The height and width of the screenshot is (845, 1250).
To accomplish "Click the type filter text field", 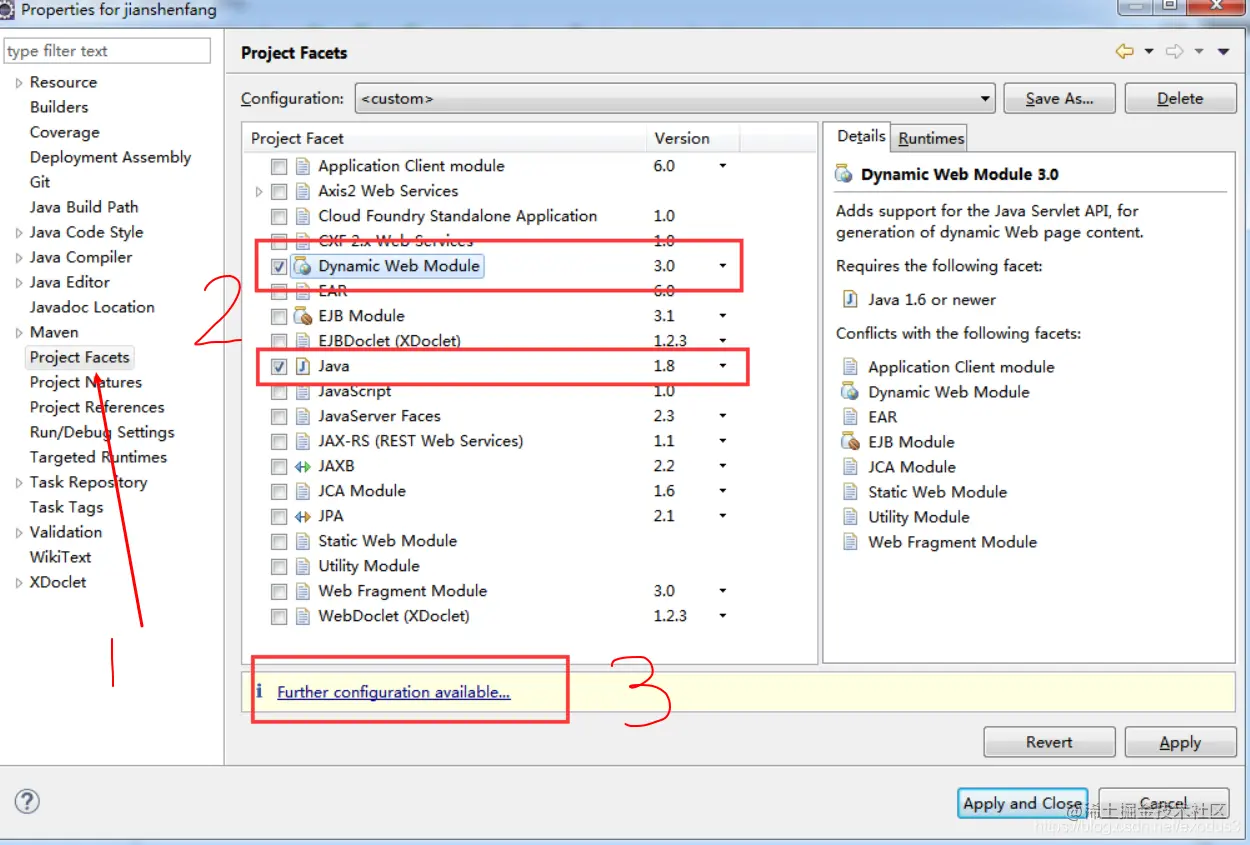I will coord(107,51).
